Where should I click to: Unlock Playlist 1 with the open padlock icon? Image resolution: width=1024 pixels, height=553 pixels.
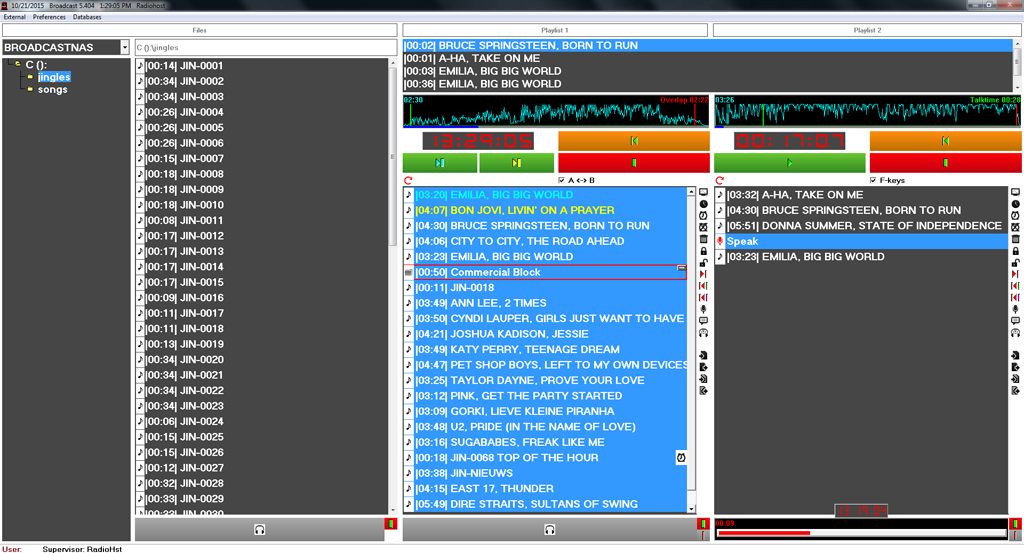703,262
